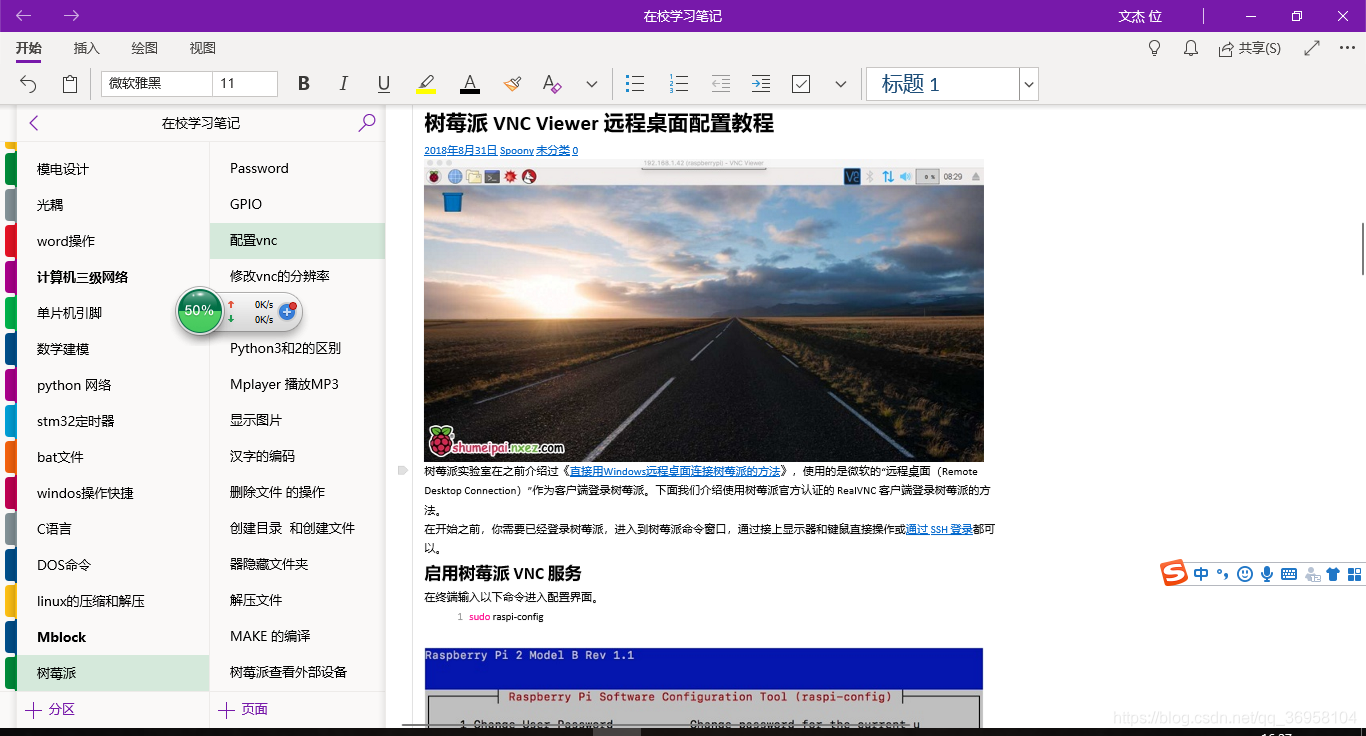Click the format painter brush icon

[x=512, y=84]
